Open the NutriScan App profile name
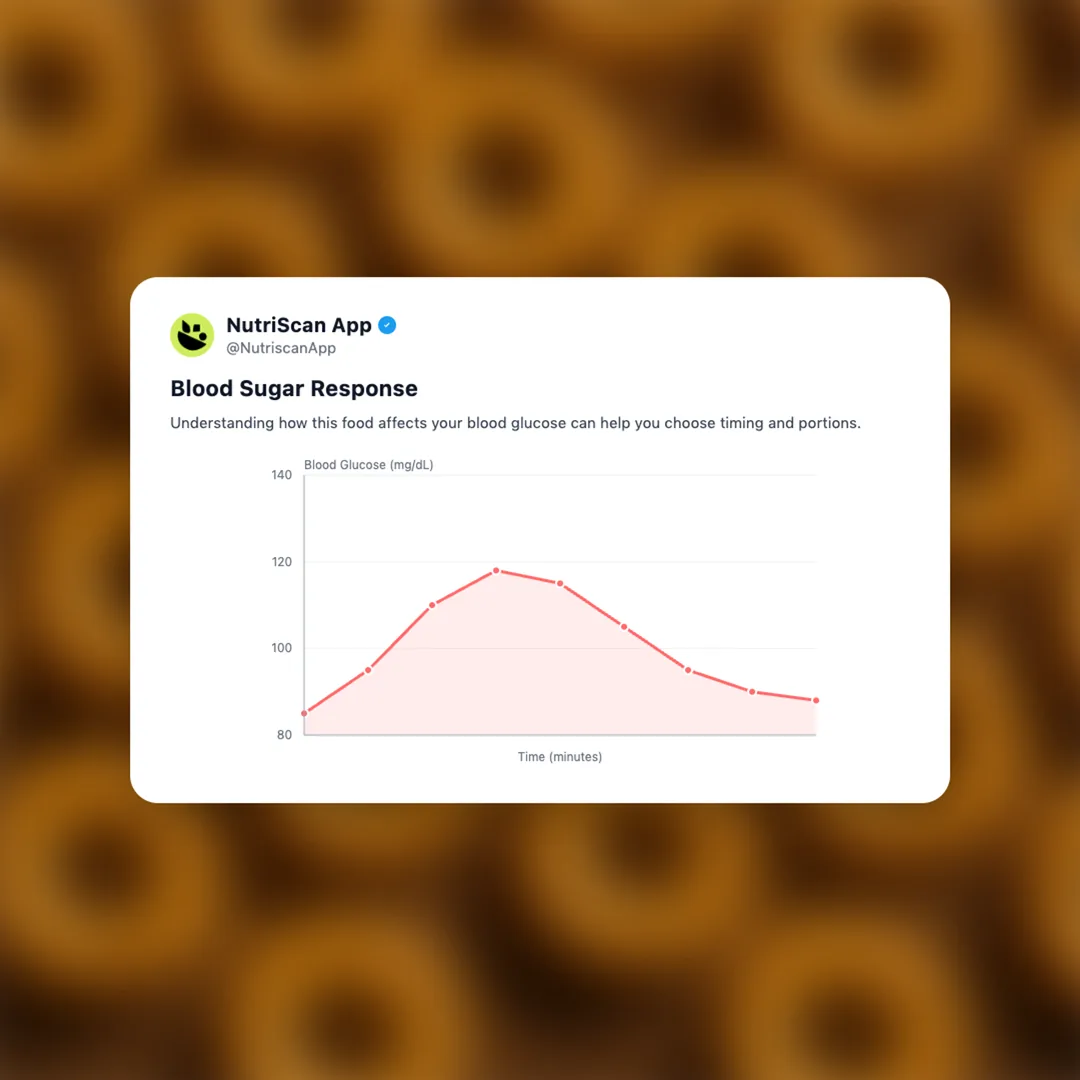The width and height of the screenshot is (1080, 1080). point(299,325)
